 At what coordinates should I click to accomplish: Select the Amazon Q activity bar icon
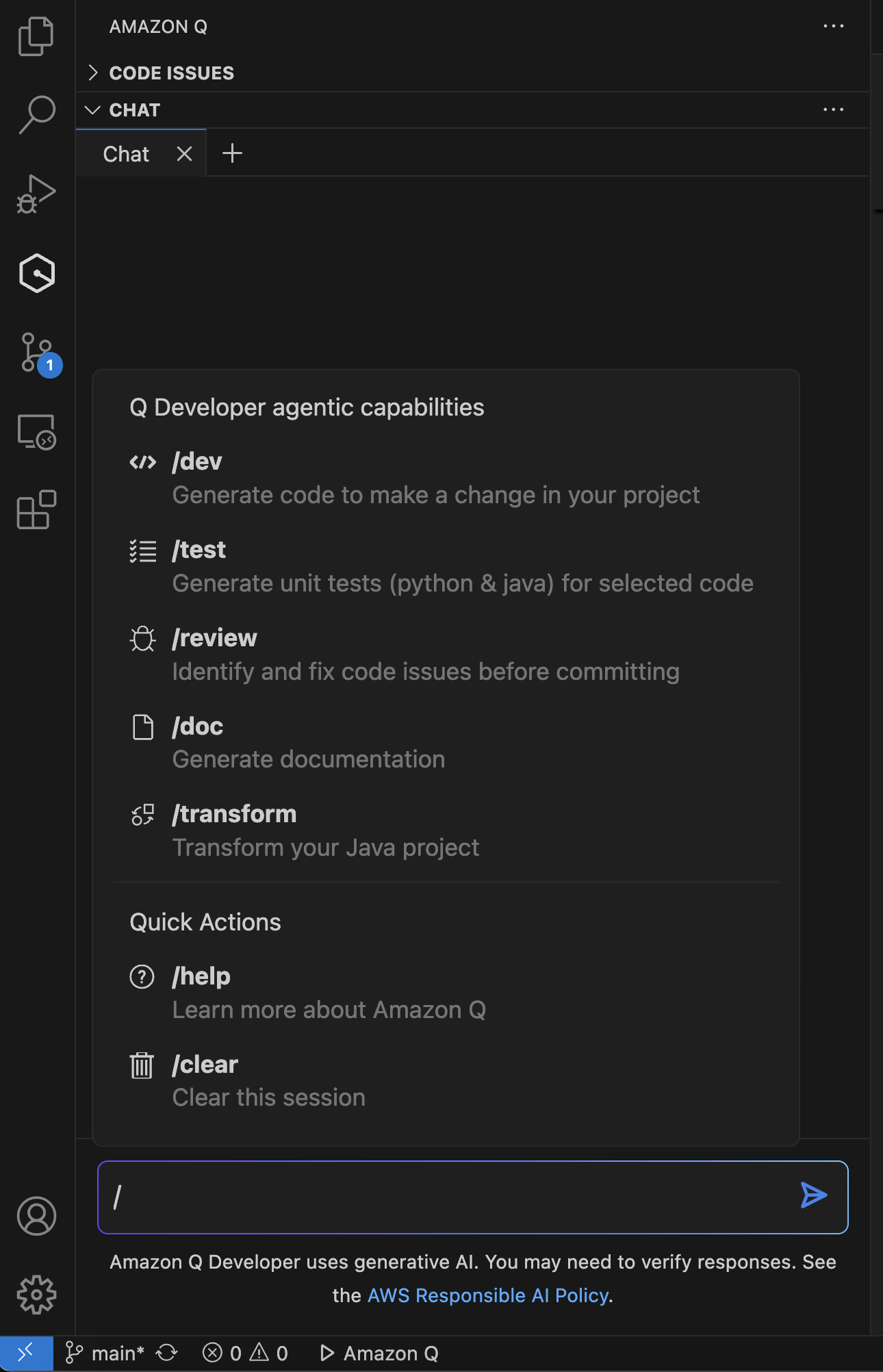36,274
